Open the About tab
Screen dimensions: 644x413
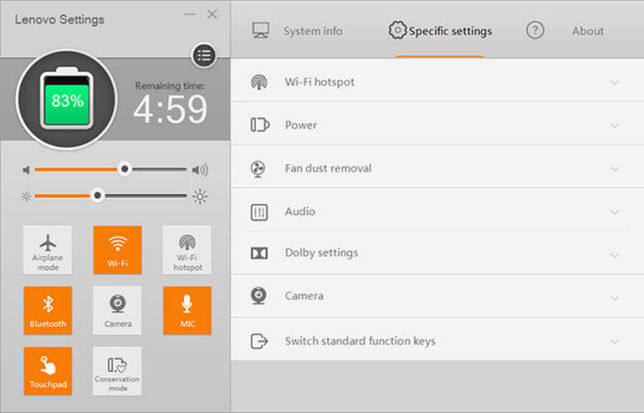pyautogui.click(x=588, y=31)
